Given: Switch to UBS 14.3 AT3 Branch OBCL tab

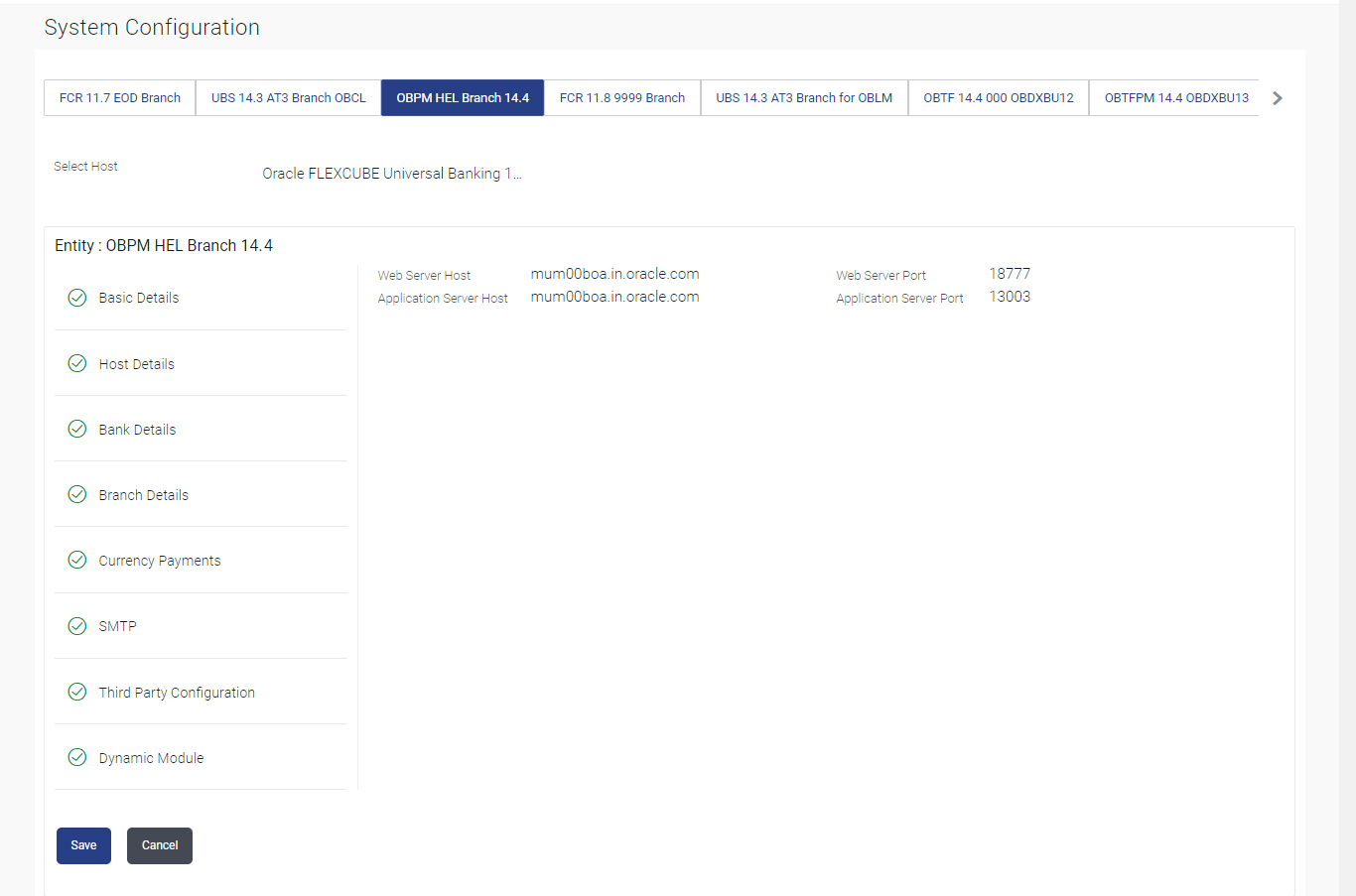Looking at the screenshot, I should click(x=289, y=98).
